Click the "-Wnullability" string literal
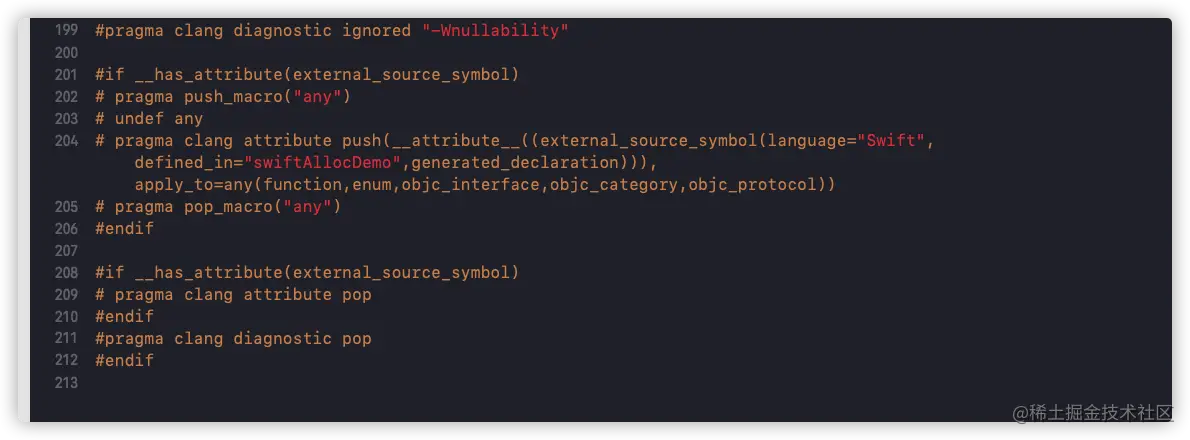This screenshot has width=1190, height=440. point(495,31)
